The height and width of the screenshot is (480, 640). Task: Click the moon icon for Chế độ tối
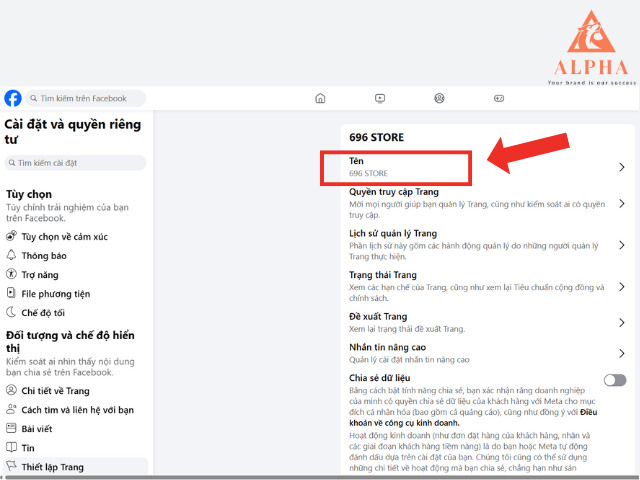click(x=11, y=312)
